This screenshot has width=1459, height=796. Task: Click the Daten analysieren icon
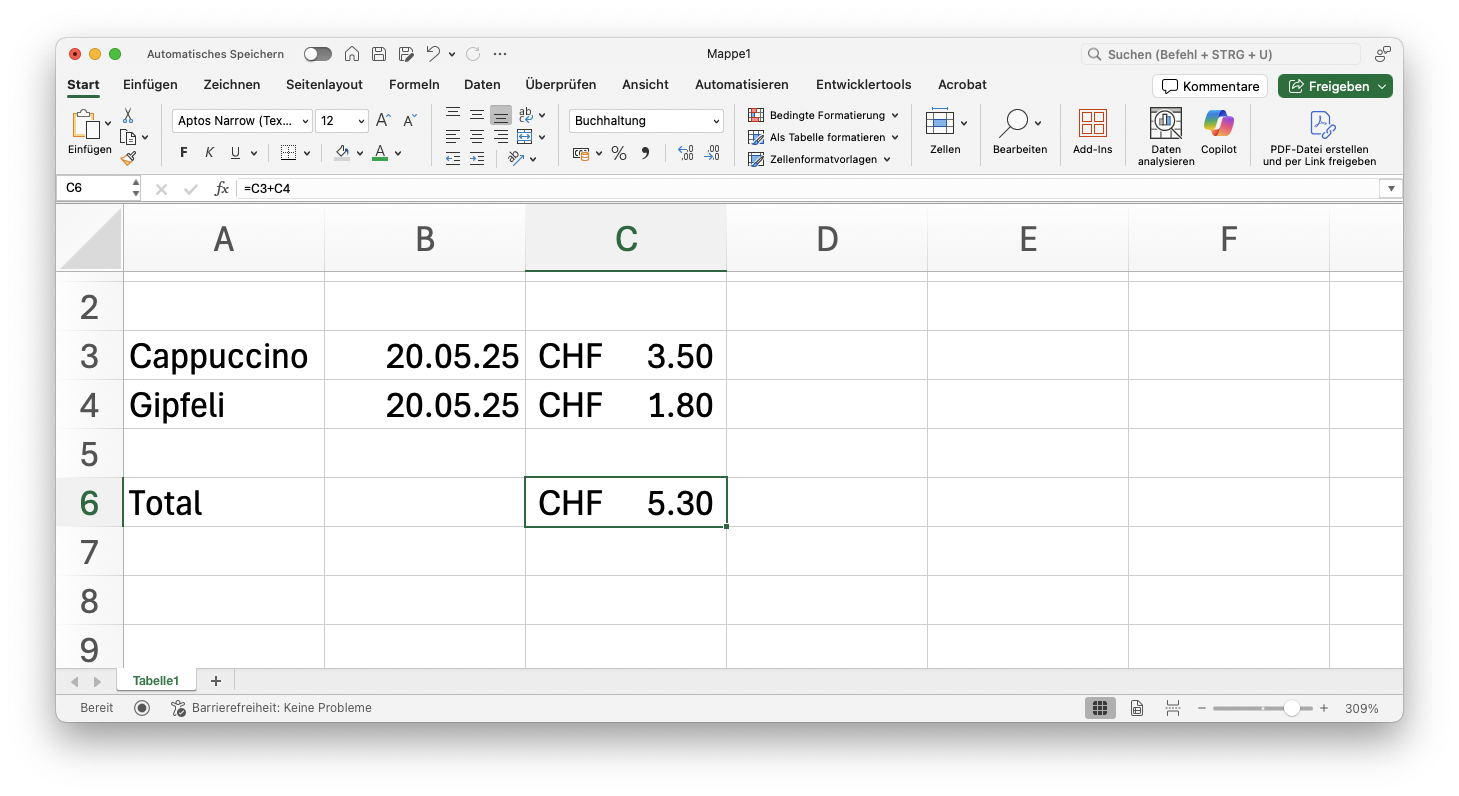coord(1165,132)
